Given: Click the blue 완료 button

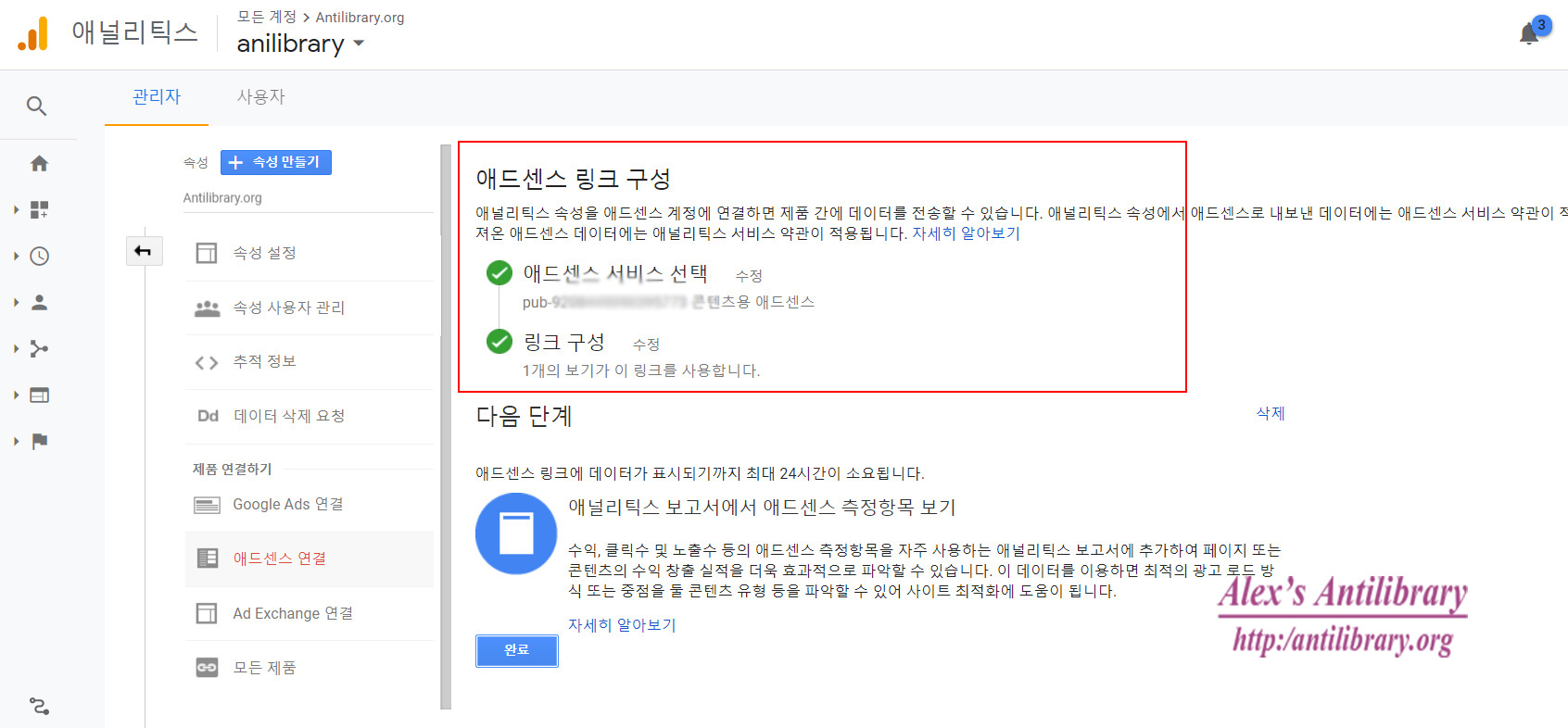Looking at the screenshot, I should click(x=517, y=650).
